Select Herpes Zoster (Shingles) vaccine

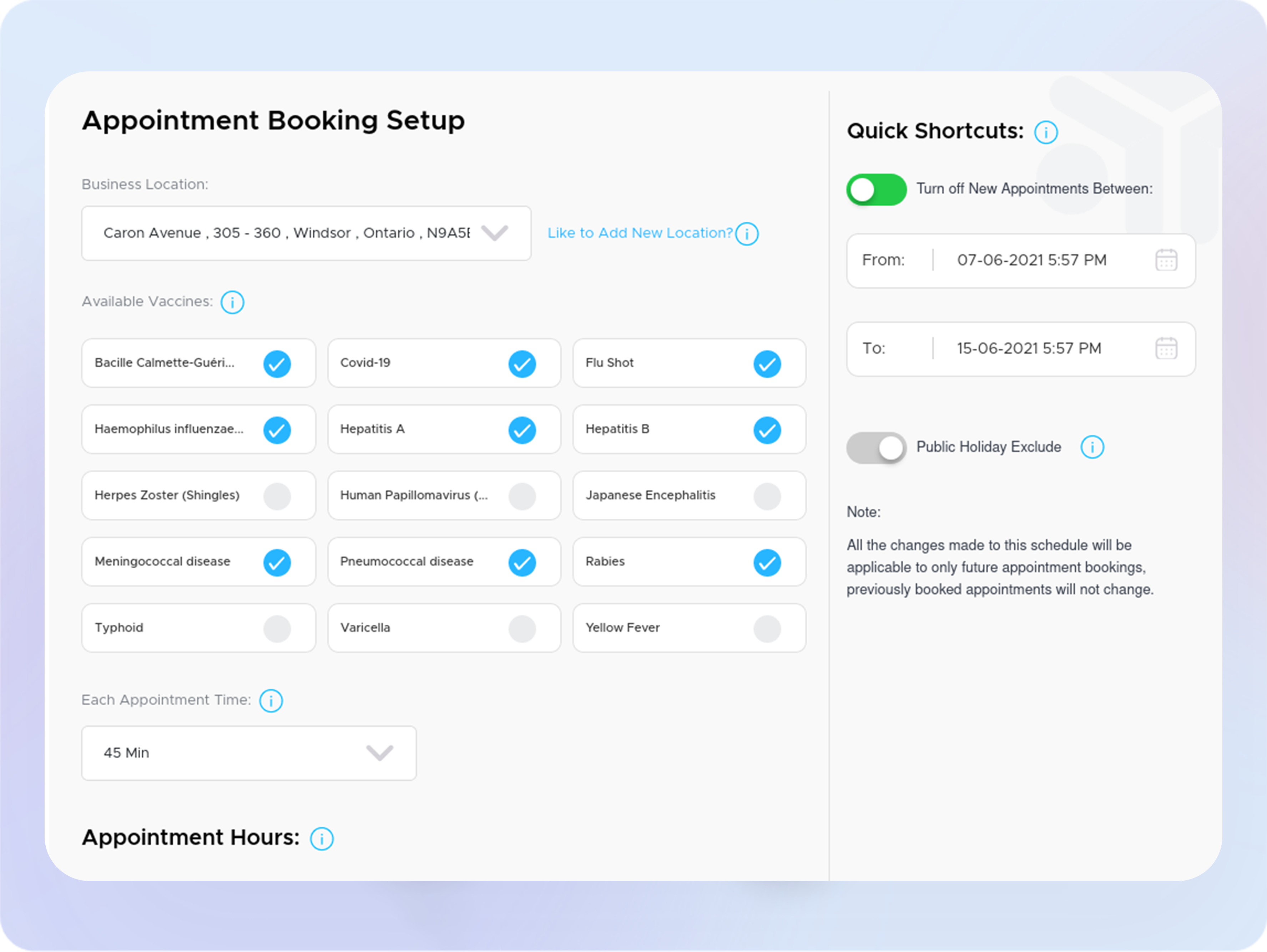tap(277, 496)
